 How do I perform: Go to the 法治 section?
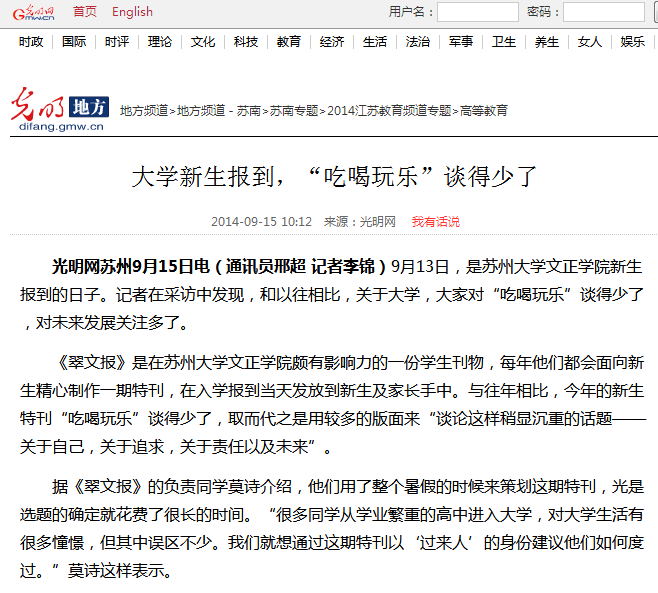click(x=418, y=42)
